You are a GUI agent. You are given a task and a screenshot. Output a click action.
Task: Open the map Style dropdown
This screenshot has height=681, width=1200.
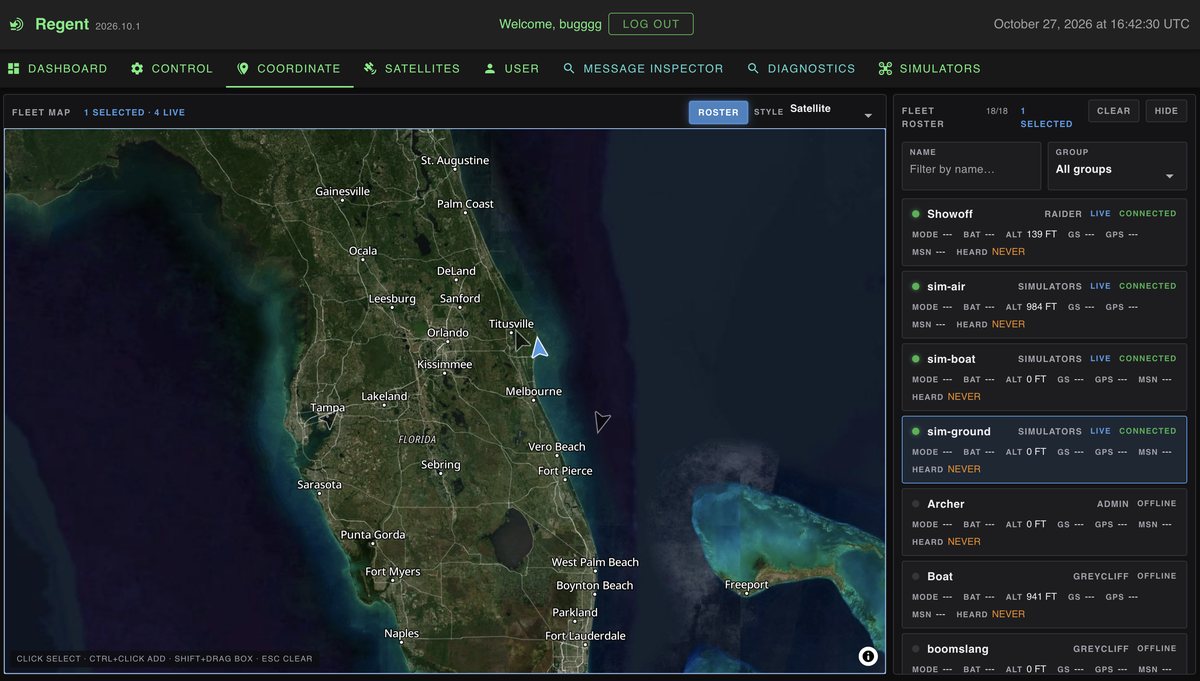click(x=832, y=112)
